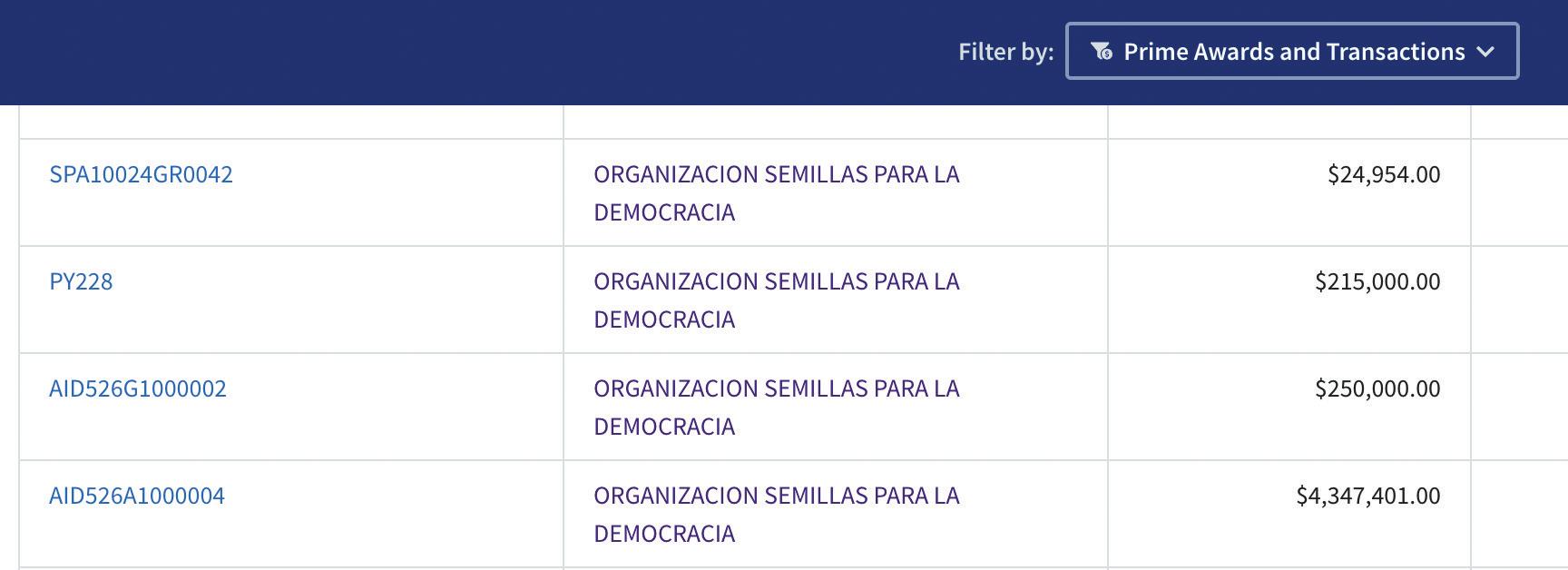Image resolution: width=1568 pixels, height=570 pixels.
Task: Click the funnel filter icon
Action: click(x=1102, y=52)
